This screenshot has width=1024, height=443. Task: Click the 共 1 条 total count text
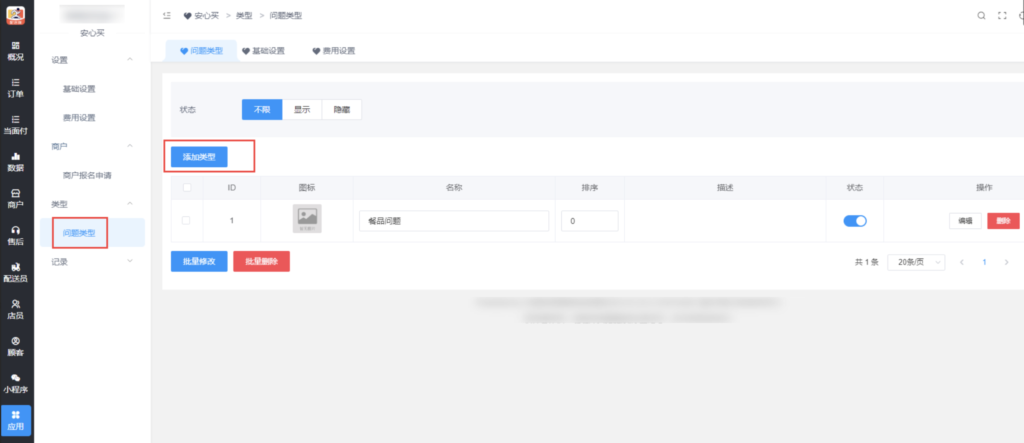click(x=867, y=262)
